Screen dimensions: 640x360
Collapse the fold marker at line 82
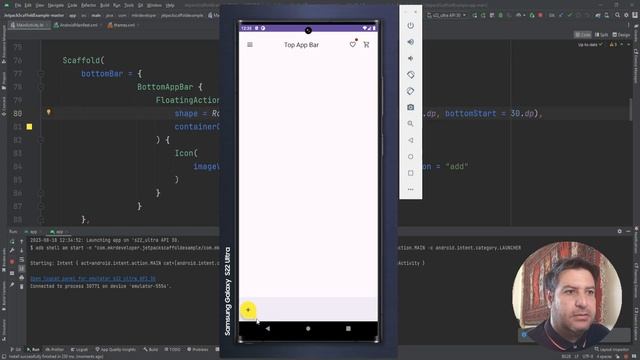41,140
